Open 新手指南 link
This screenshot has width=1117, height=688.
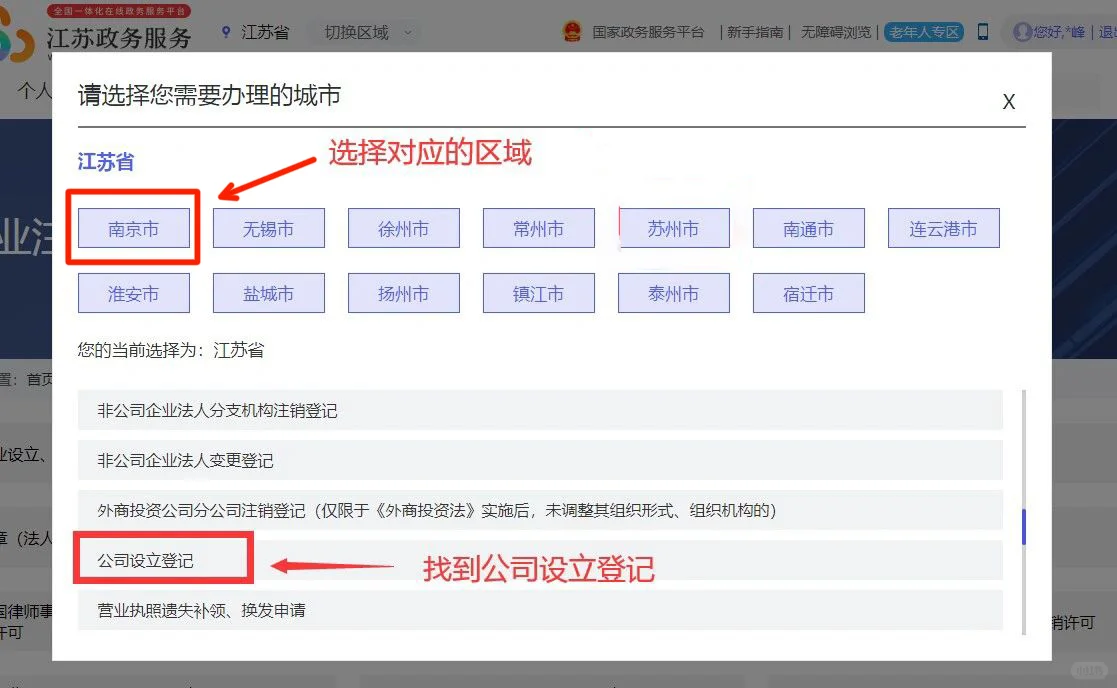[755, 32]
